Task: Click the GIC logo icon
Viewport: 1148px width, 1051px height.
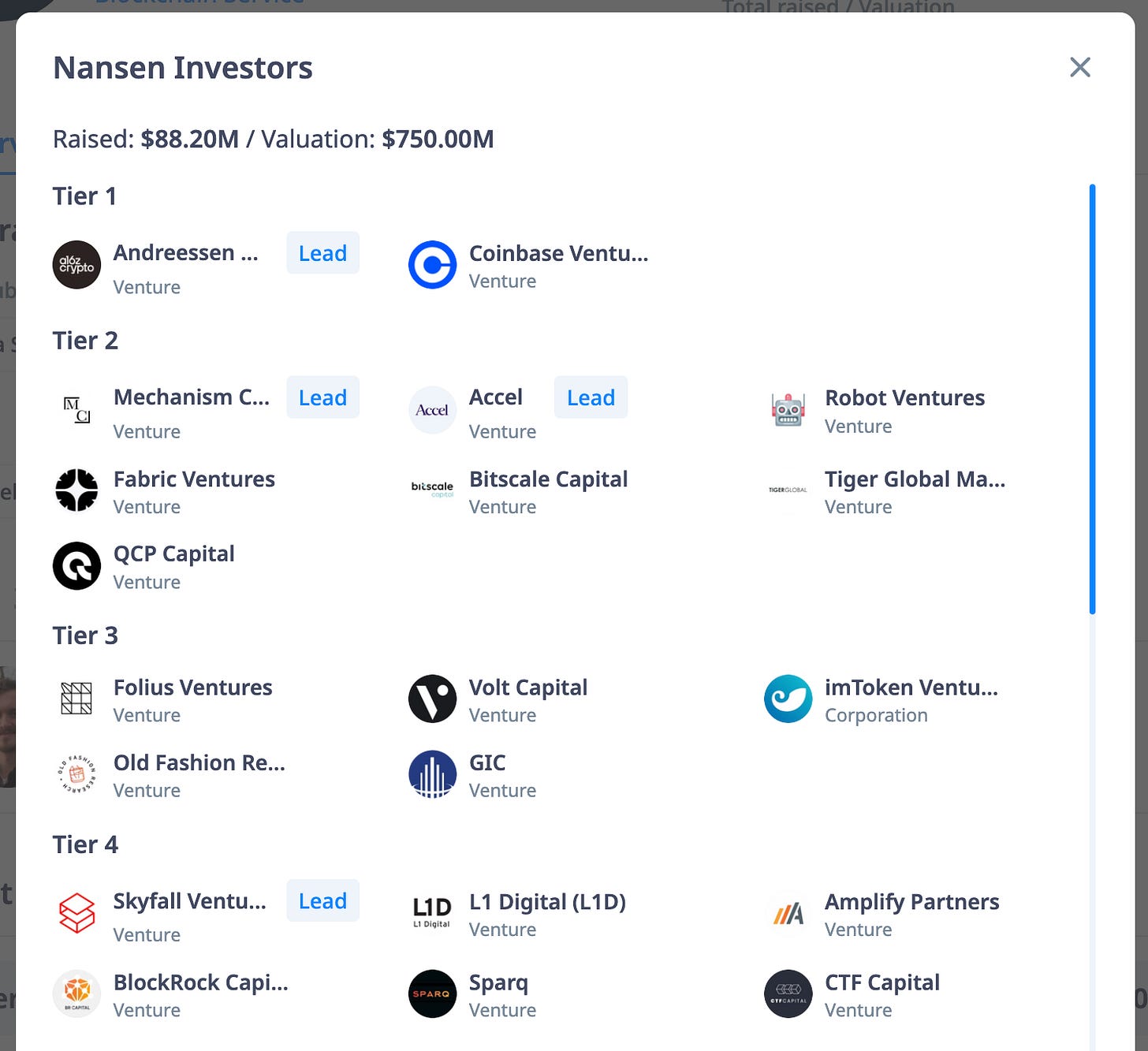Action: pyautogui.click(x=432, y=774)
